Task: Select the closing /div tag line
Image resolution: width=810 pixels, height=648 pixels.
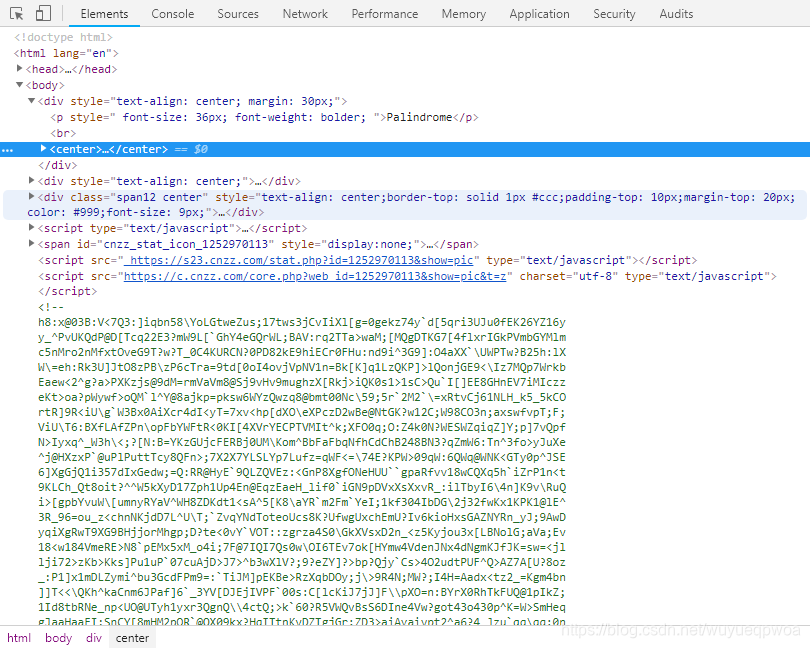Action: pos(57,165)
